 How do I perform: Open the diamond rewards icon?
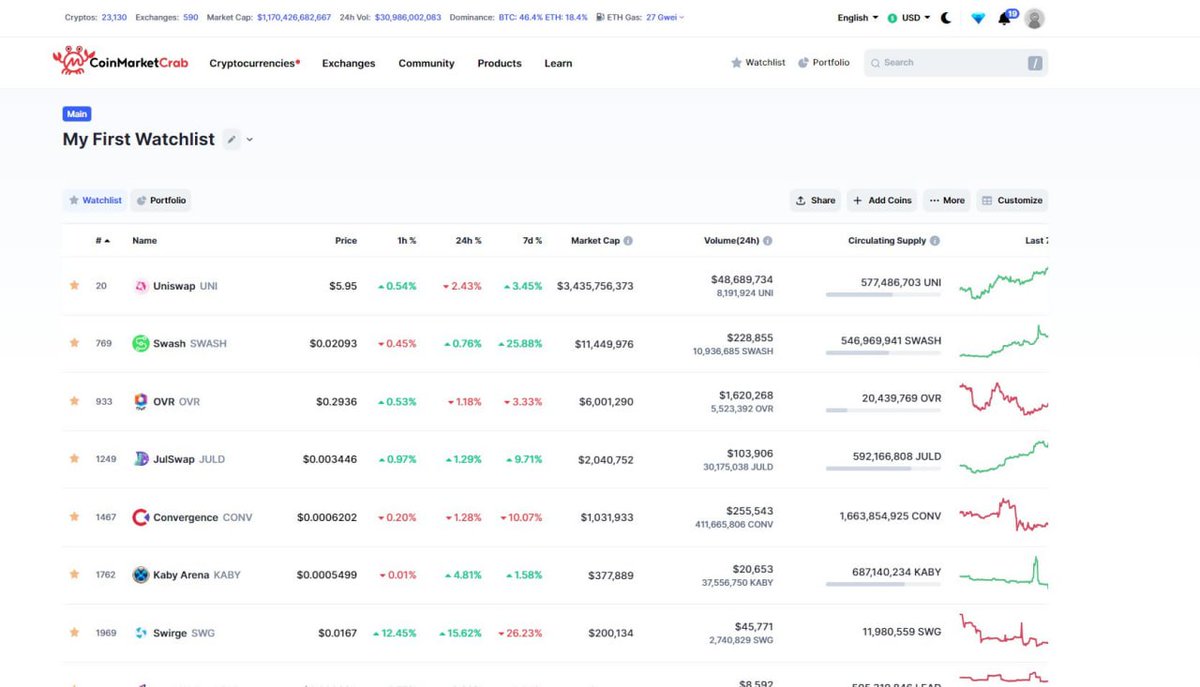pos(978,18)
